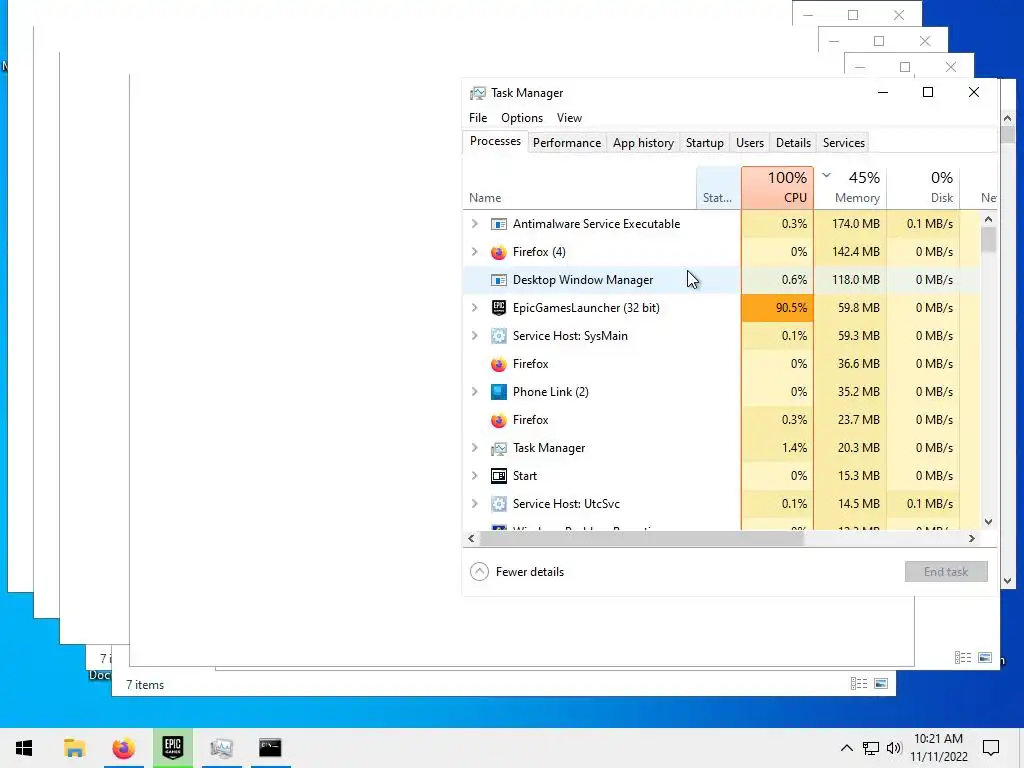Sort processes by CPU column
The image size is (1024, 768).
pyautogui.click(x=777, y=187)
